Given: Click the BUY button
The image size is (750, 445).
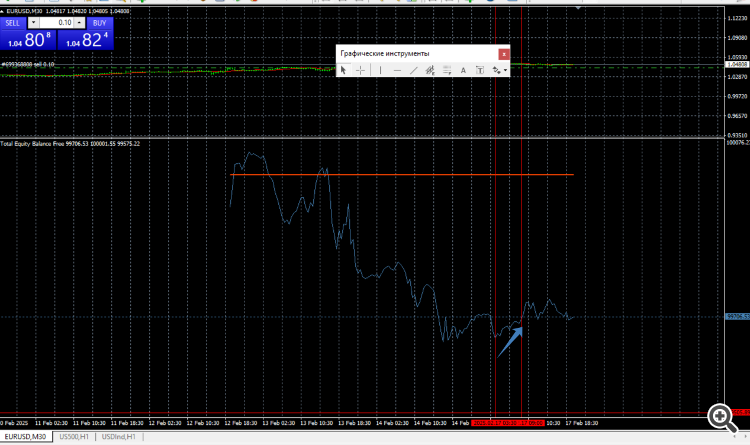Looking at the screenshot, I should pyautogui.click(x=99, y=23).
